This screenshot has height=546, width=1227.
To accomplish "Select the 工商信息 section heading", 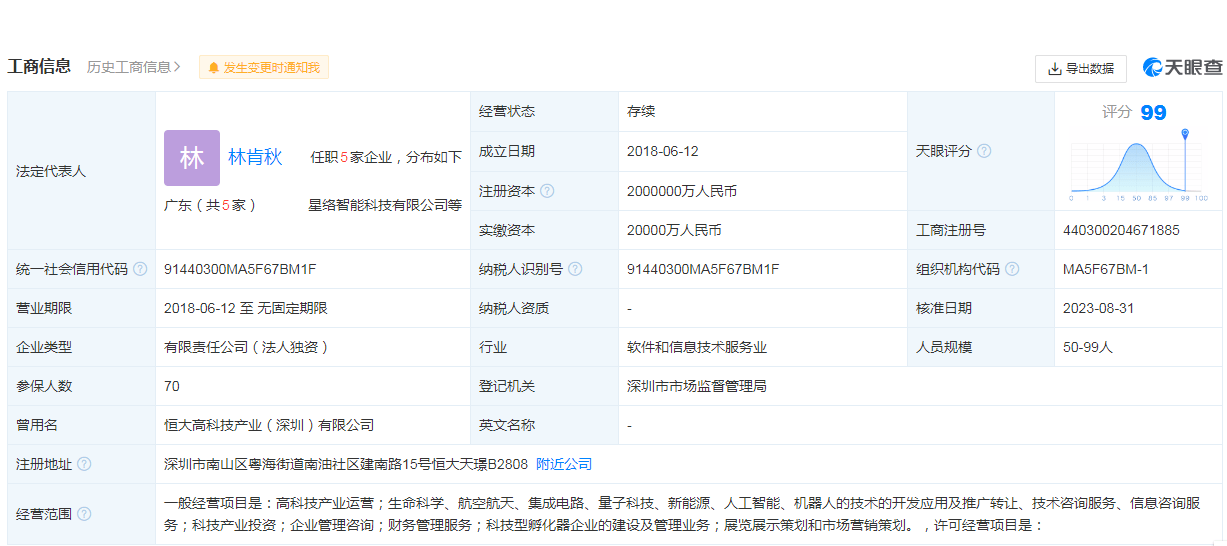I will [x=39, y=67].
